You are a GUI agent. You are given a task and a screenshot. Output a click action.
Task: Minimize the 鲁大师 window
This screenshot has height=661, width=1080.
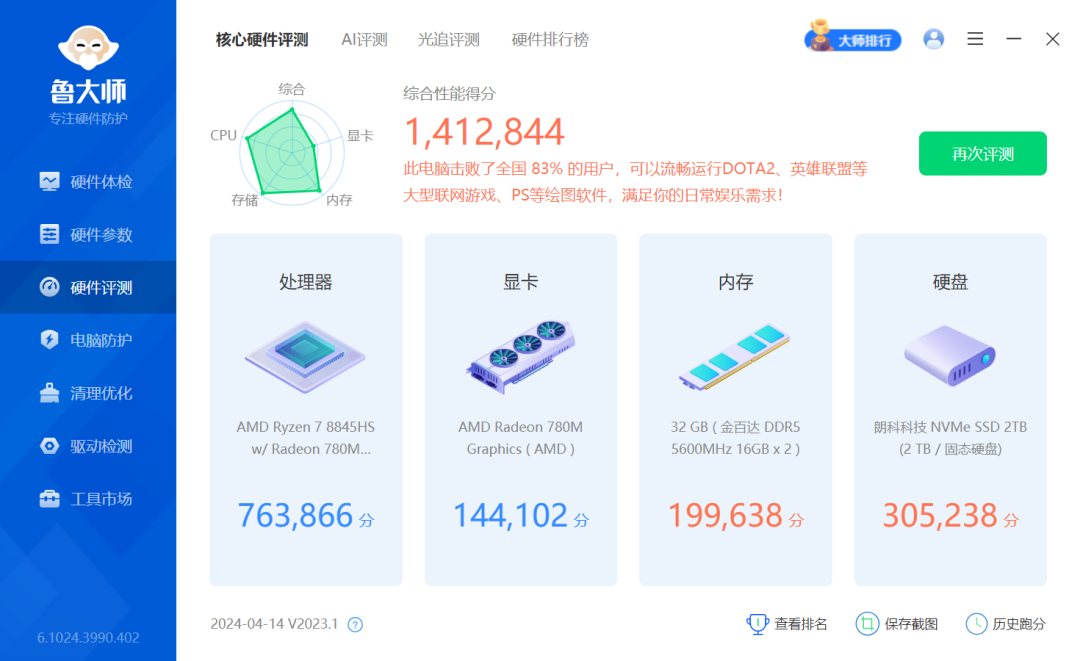tap(1013, 39)
